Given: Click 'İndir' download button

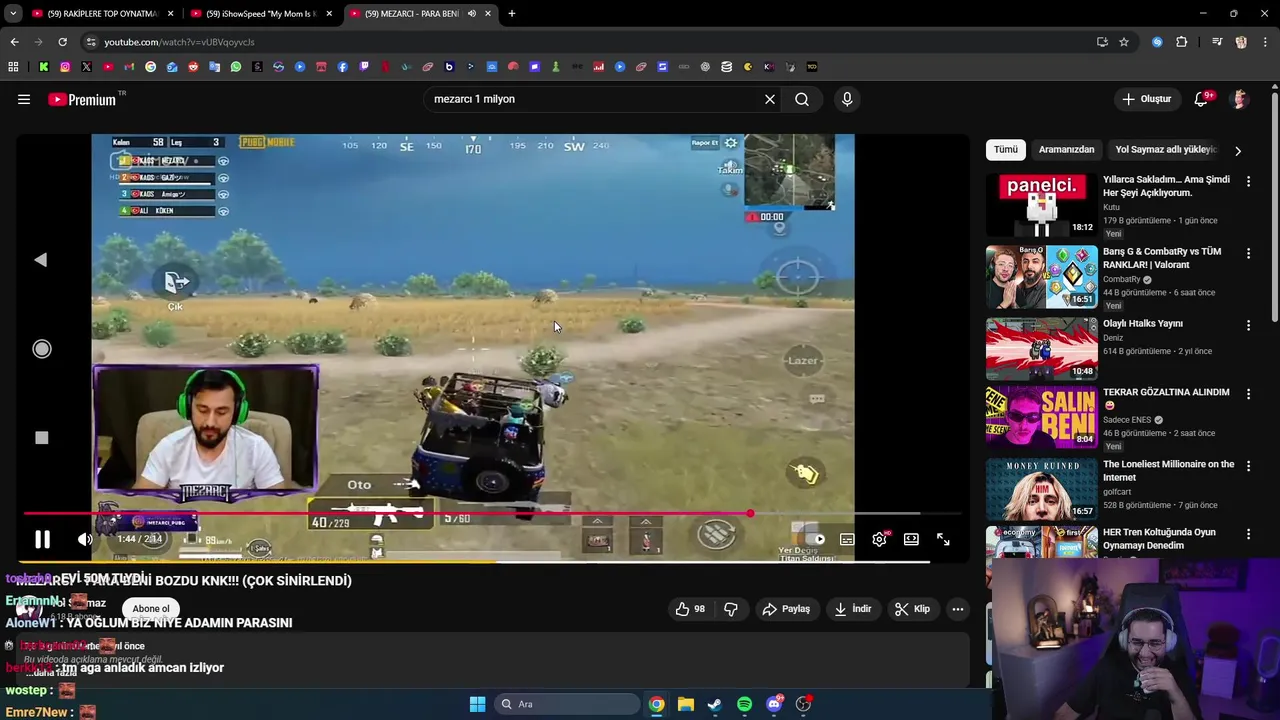Looking at the screenshot, I should pos(852,609).
